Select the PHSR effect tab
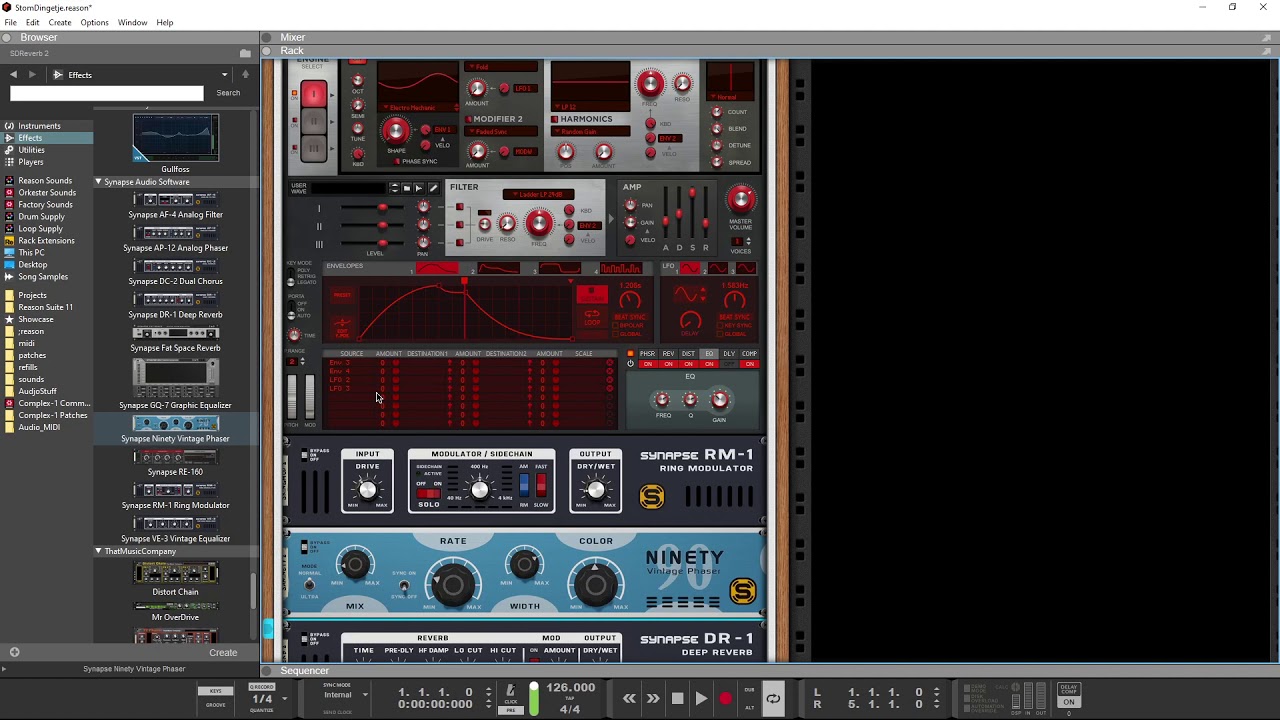1280x720 pixels. click(x=647, y=354)
